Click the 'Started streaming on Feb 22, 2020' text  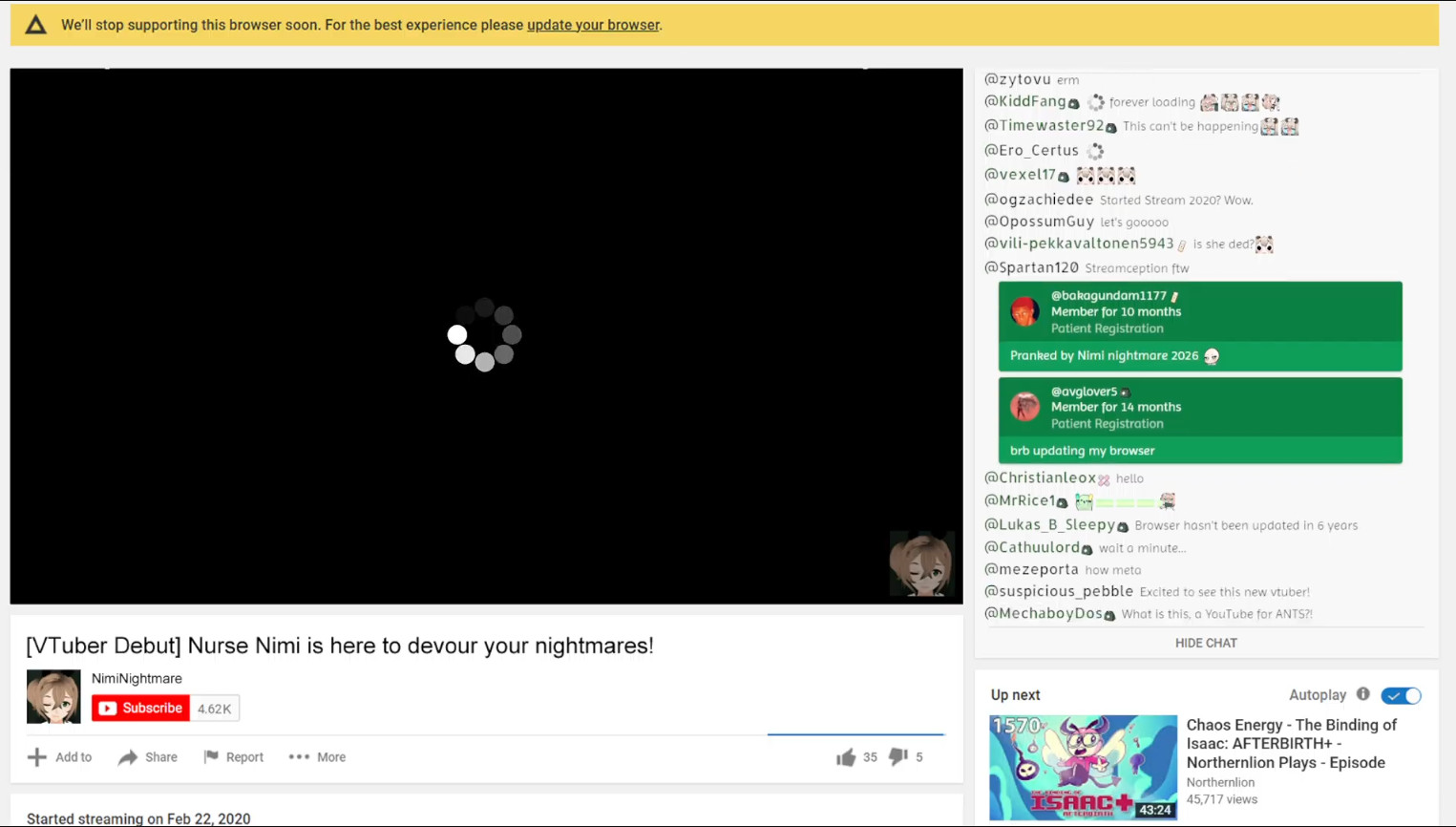tap(138, 818)
